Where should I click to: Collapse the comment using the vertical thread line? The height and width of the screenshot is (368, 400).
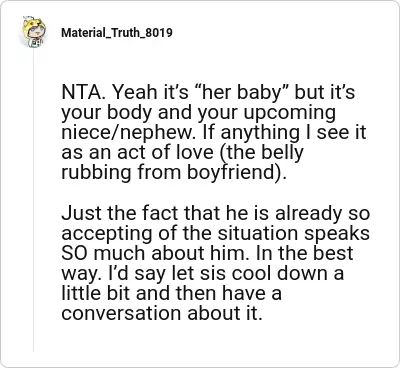click(x=33, y=200)
